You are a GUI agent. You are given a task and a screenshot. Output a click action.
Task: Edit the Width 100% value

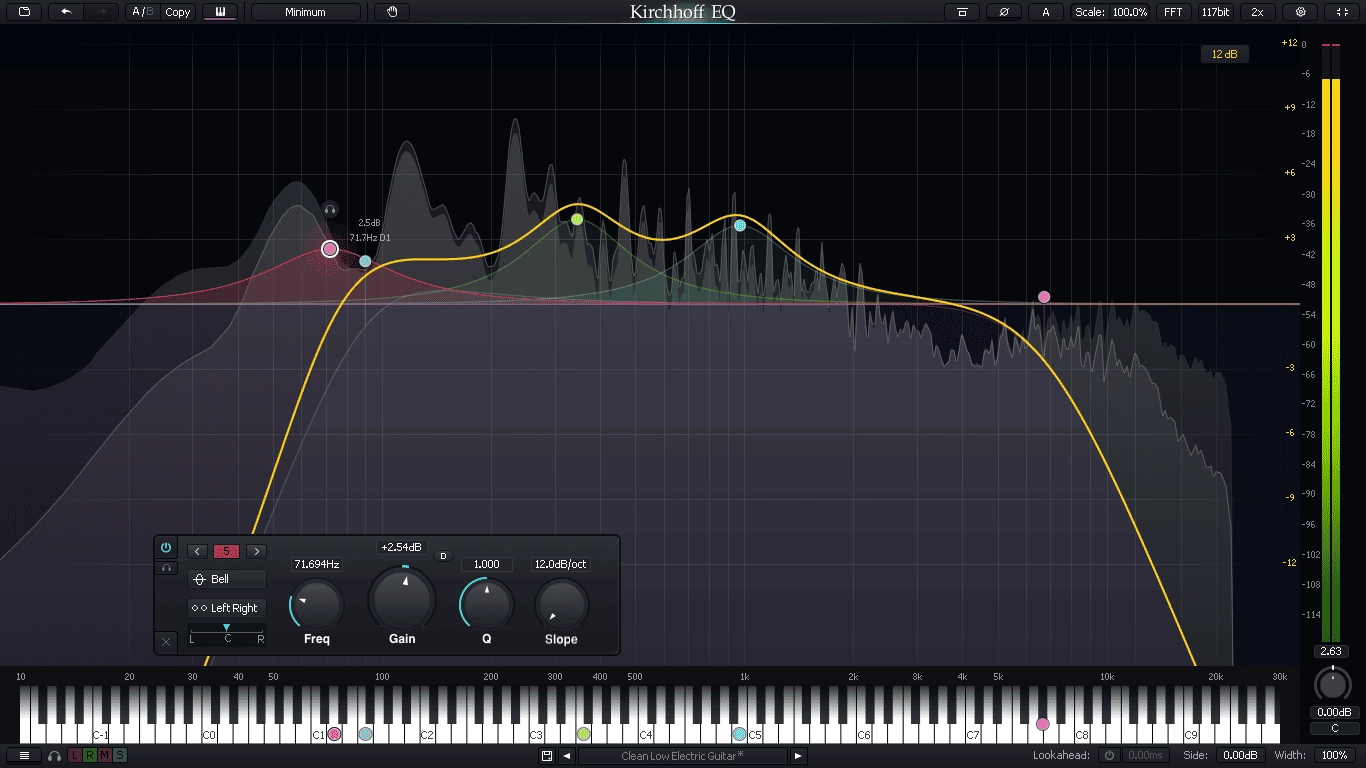tap(1334, 756)
